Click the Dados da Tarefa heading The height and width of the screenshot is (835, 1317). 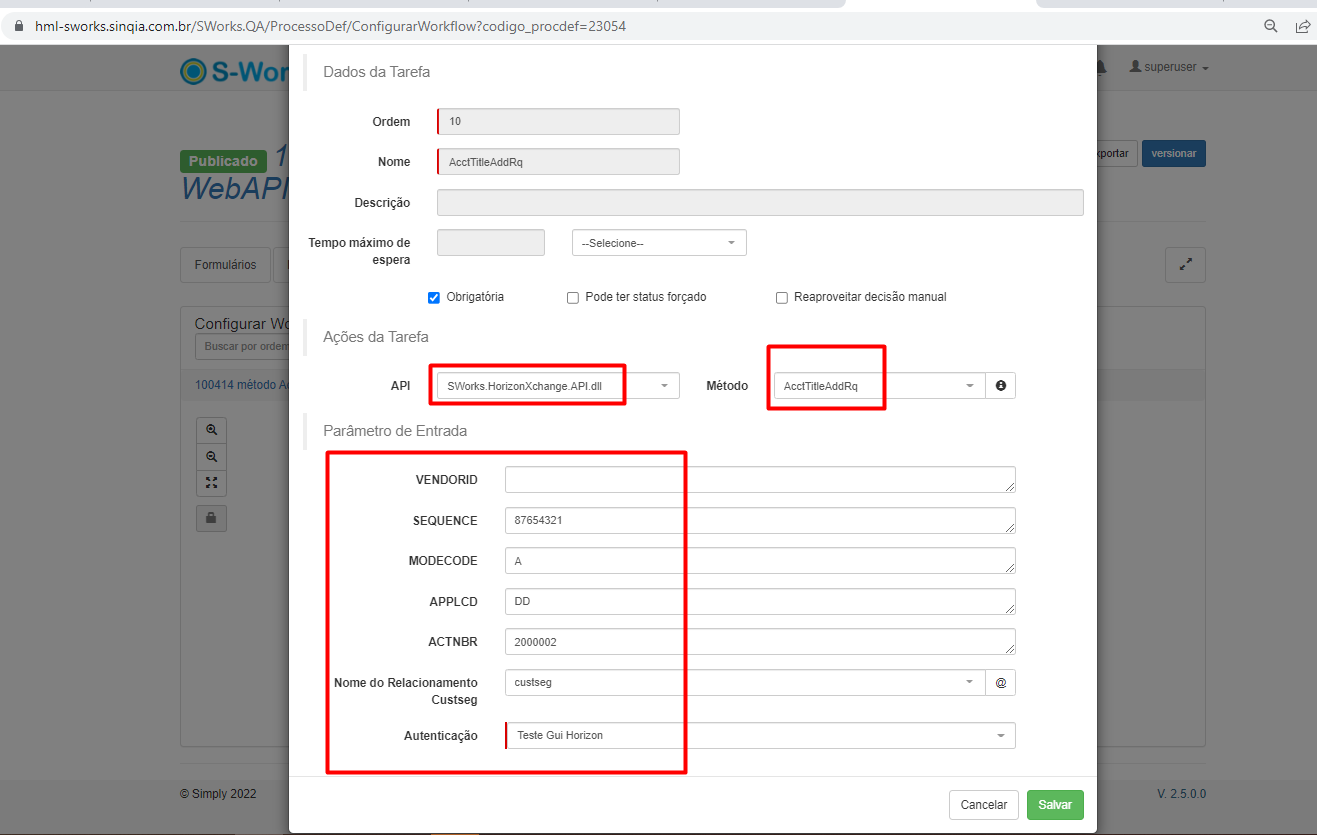click(376, 72)
